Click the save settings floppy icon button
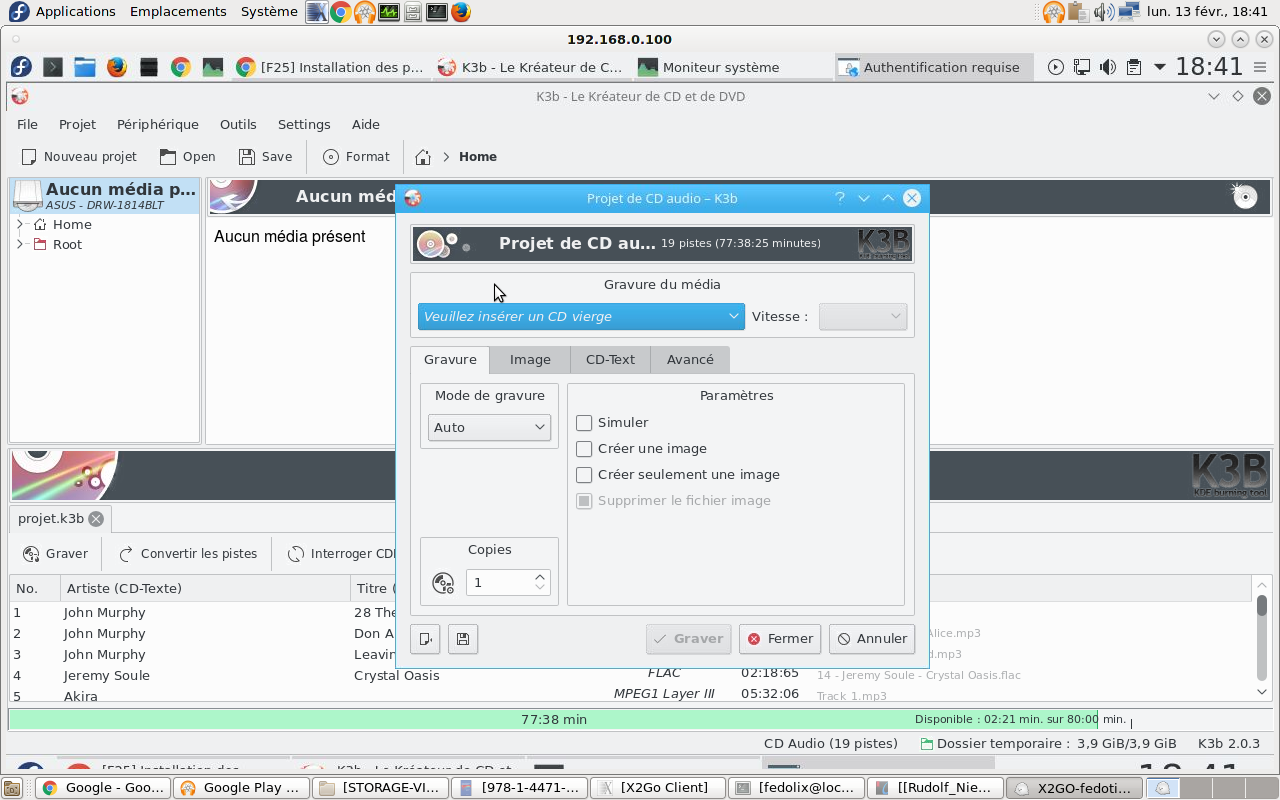Viewport: 1280px width, 800px height. click(462, 639)
